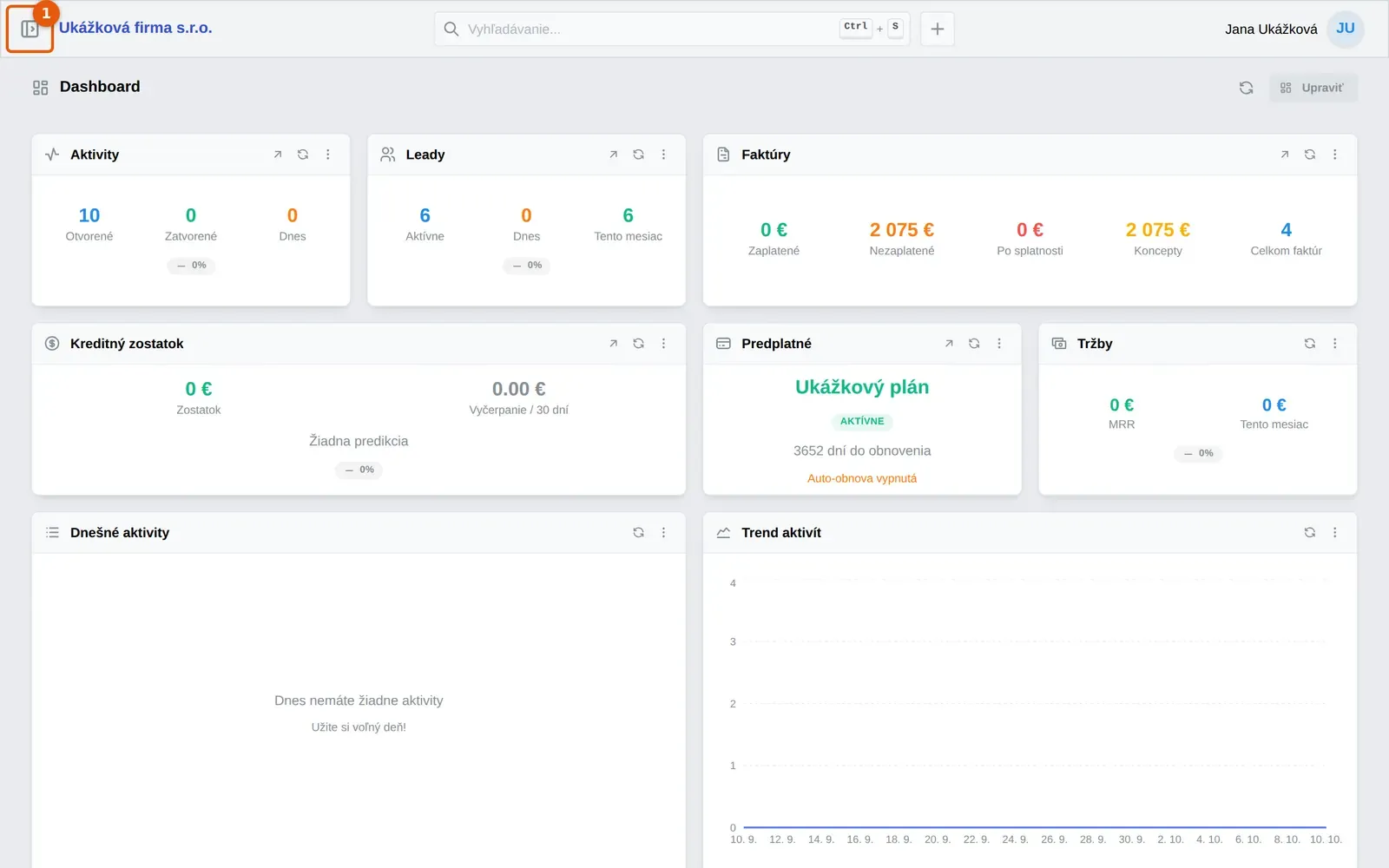Viewport: 1389px width, 868px height.
Task: Refresh the Kreditný zostatok widget
Action: [639, 344]
